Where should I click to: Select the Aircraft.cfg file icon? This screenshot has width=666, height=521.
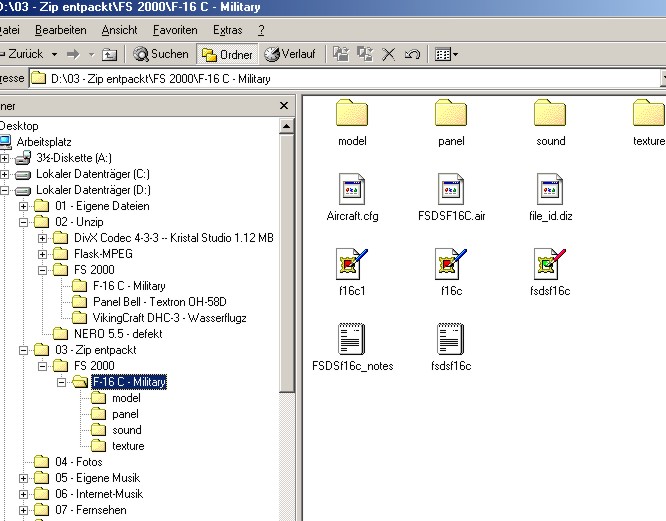352,189
